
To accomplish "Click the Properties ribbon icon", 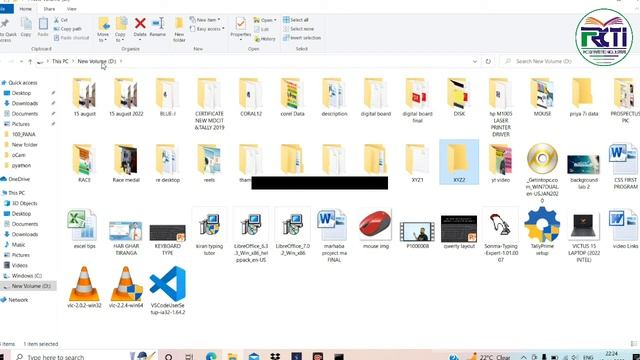I will (240, 24).
